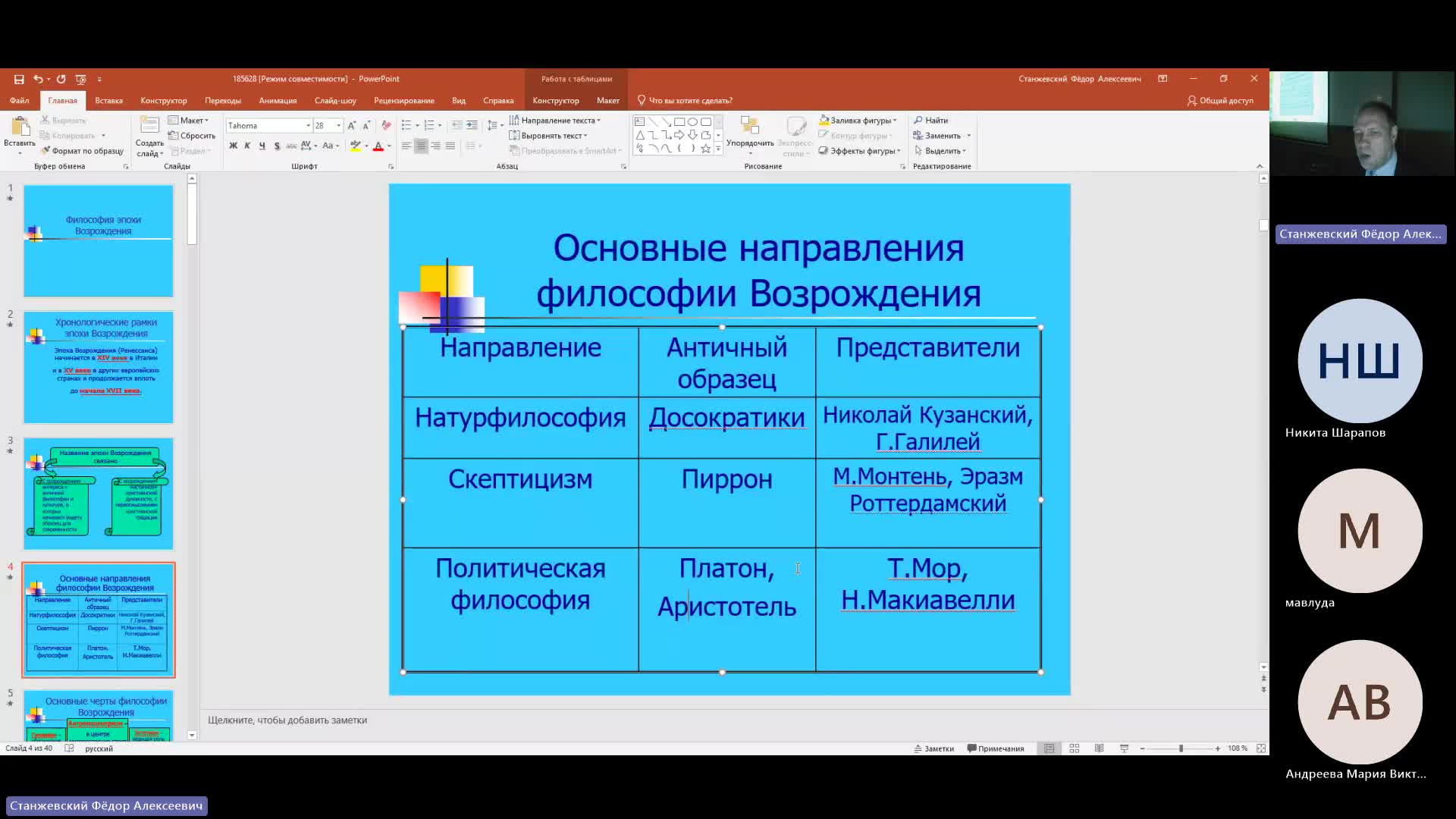Open font size 28 dropdown
Screen dimensions: 1456x819
338,126
